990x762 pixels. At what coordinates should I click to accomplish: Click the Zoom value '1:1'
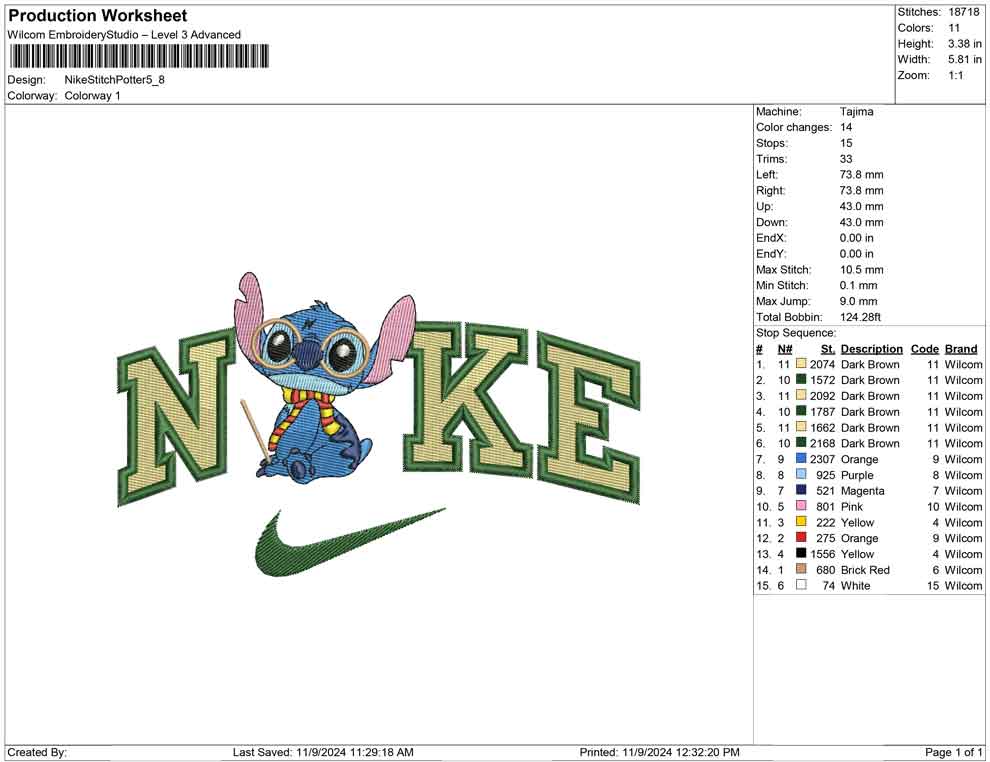[x=955, y=75]
